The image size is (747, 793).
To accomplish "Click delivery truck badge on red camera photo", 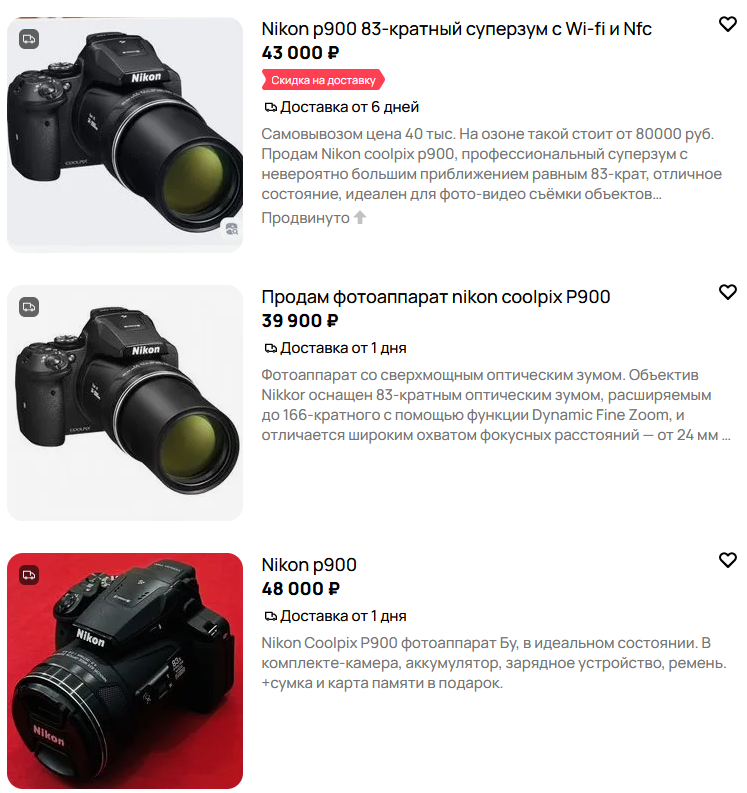I will 29,575.
